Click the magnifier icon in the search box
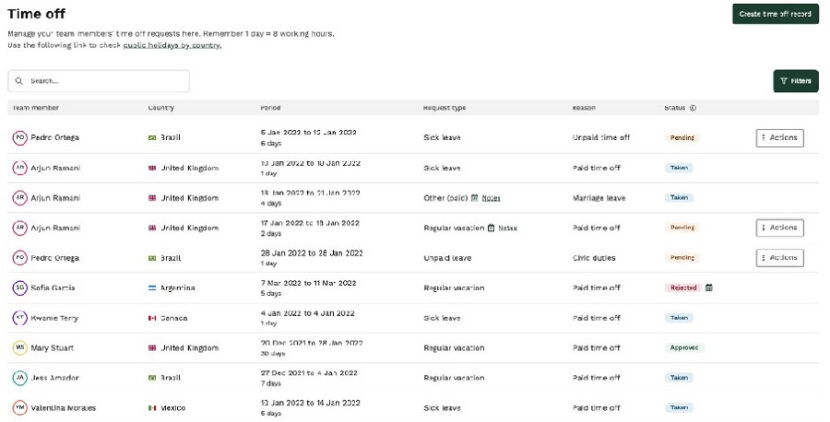 tap(20, 81)
